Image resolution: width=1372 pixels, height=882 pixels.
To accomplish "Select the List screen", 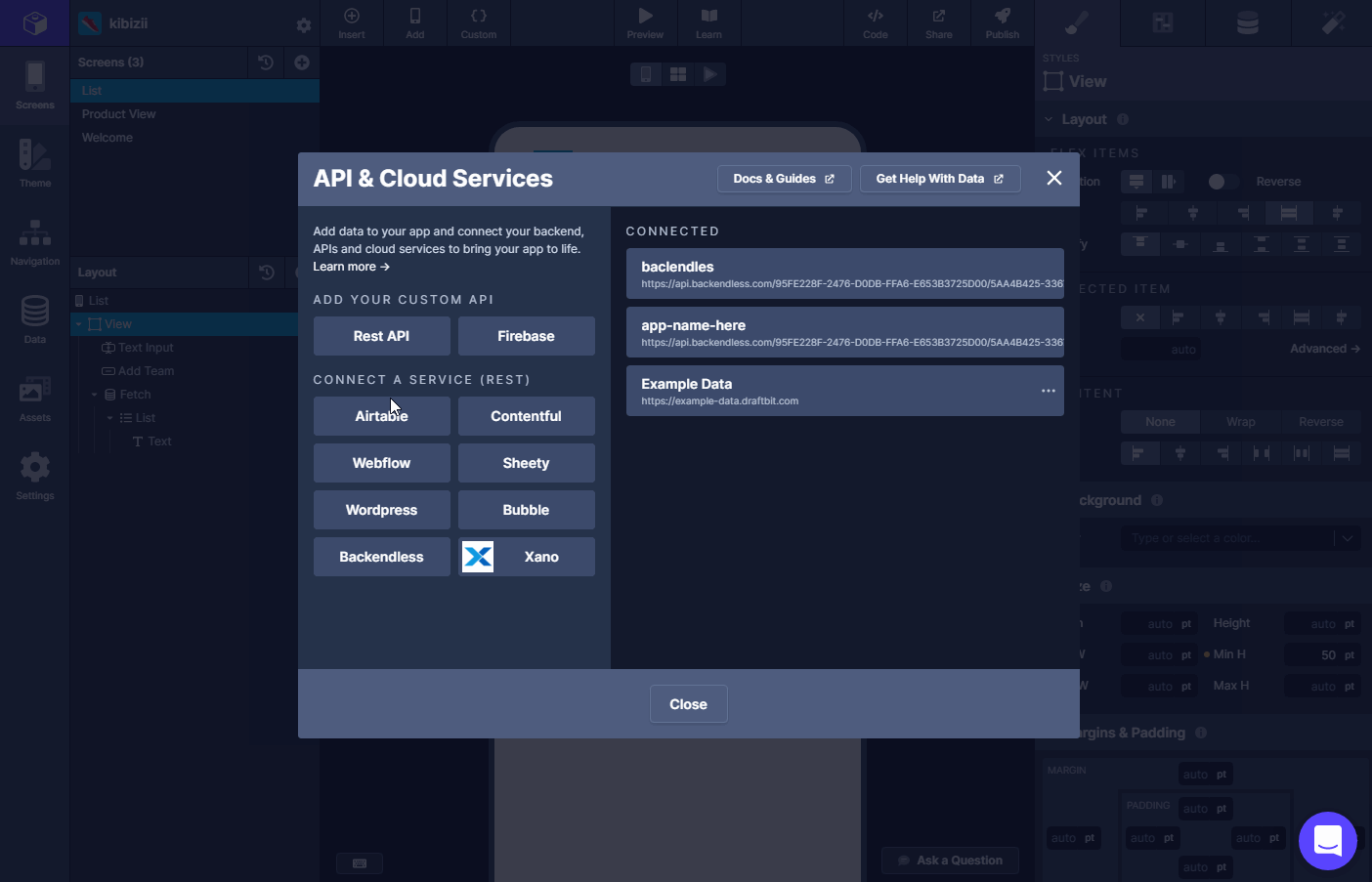I will [x=194, y=91].
